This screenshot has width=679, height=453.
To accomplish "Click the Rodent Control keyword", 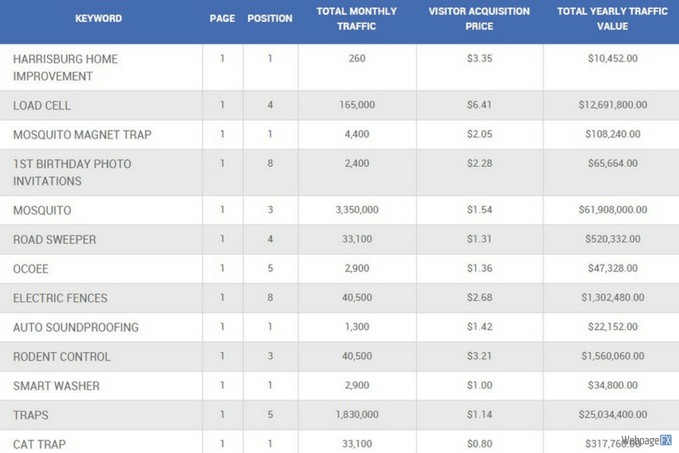I will [x=62, y=356].
